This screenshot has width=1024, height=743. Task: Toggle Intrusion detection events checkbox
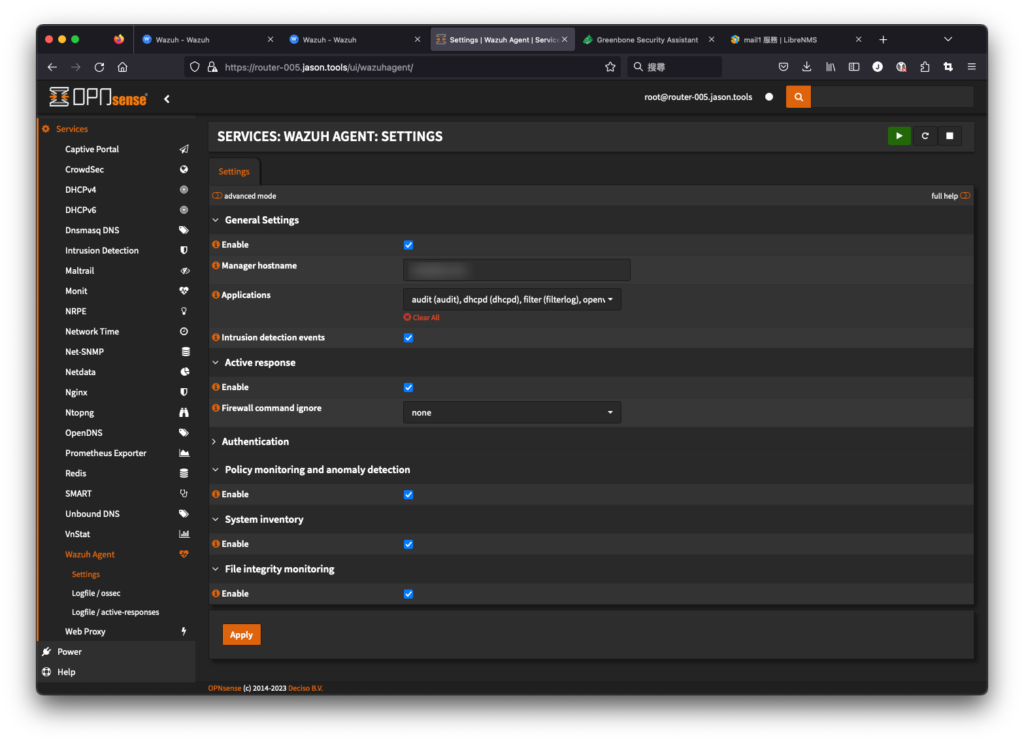(408, 338)
